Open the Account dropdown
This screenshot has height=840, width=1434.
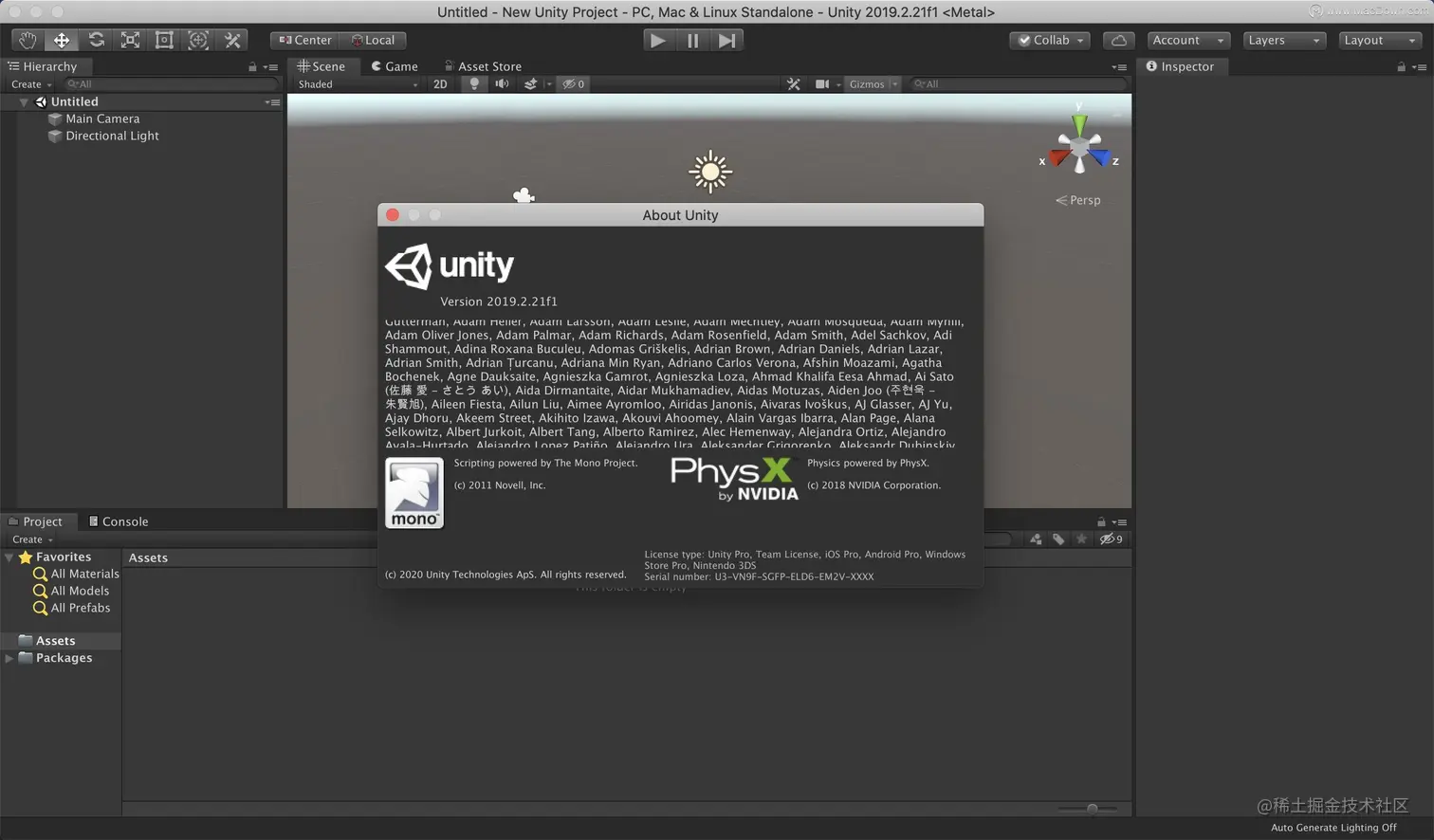(x=1188, y=40)
